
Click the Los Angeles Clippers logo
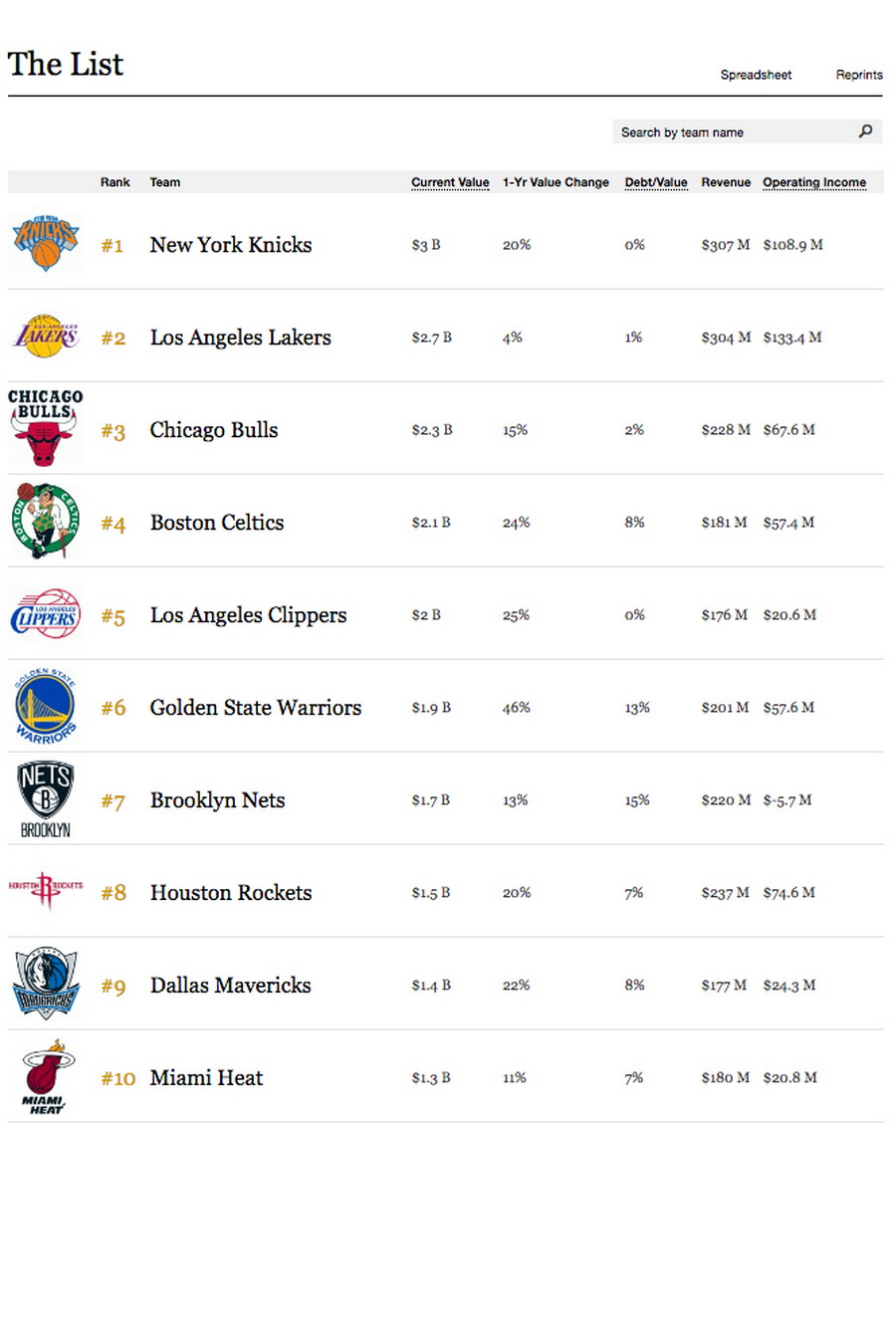point(46,614)
